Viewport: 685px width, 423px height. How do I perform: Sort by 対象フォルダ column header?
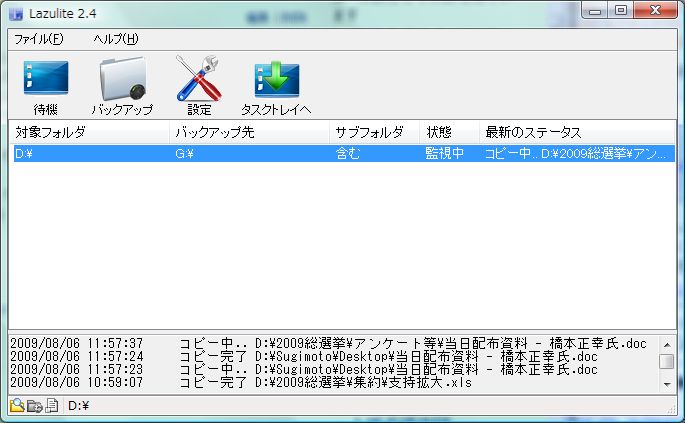coord(89,132)
